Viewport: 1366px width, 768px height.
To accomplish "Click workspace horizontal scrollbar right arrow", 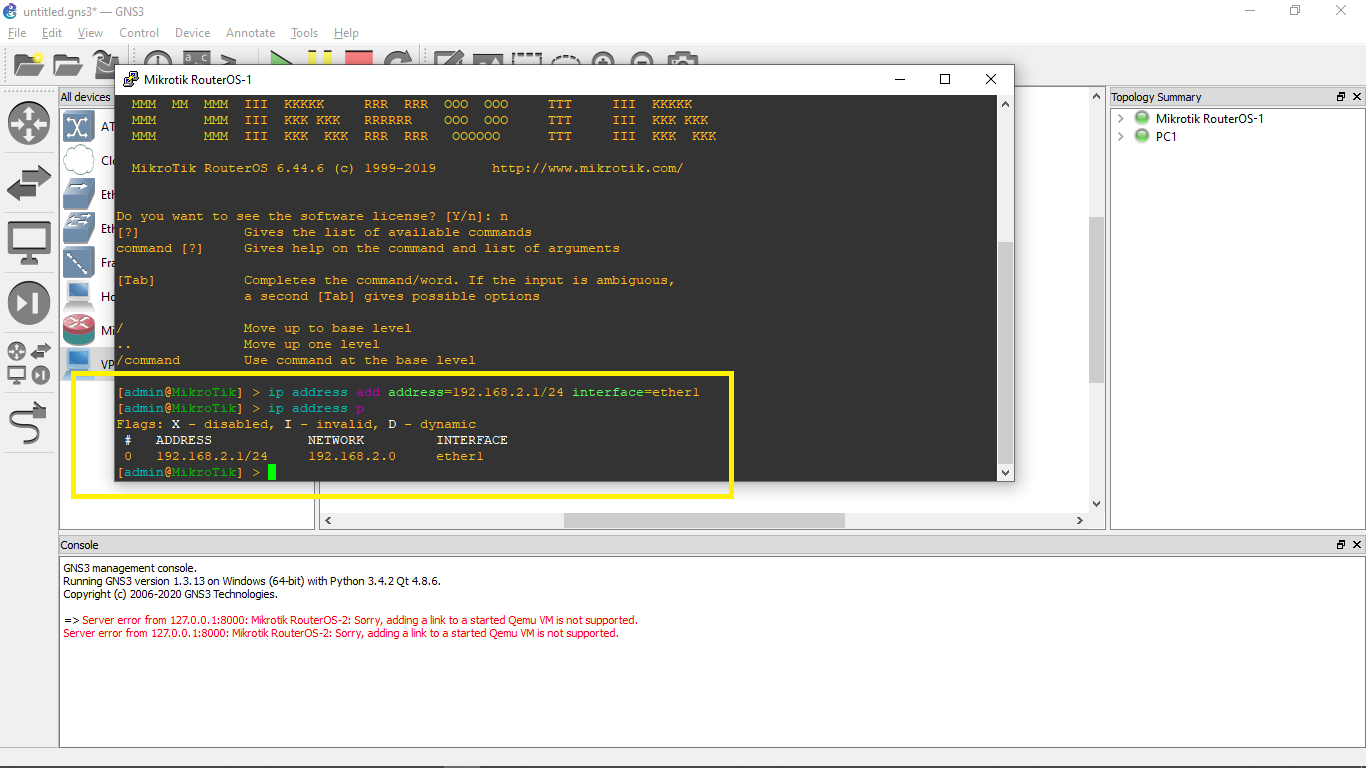I will coord(1079,521).
